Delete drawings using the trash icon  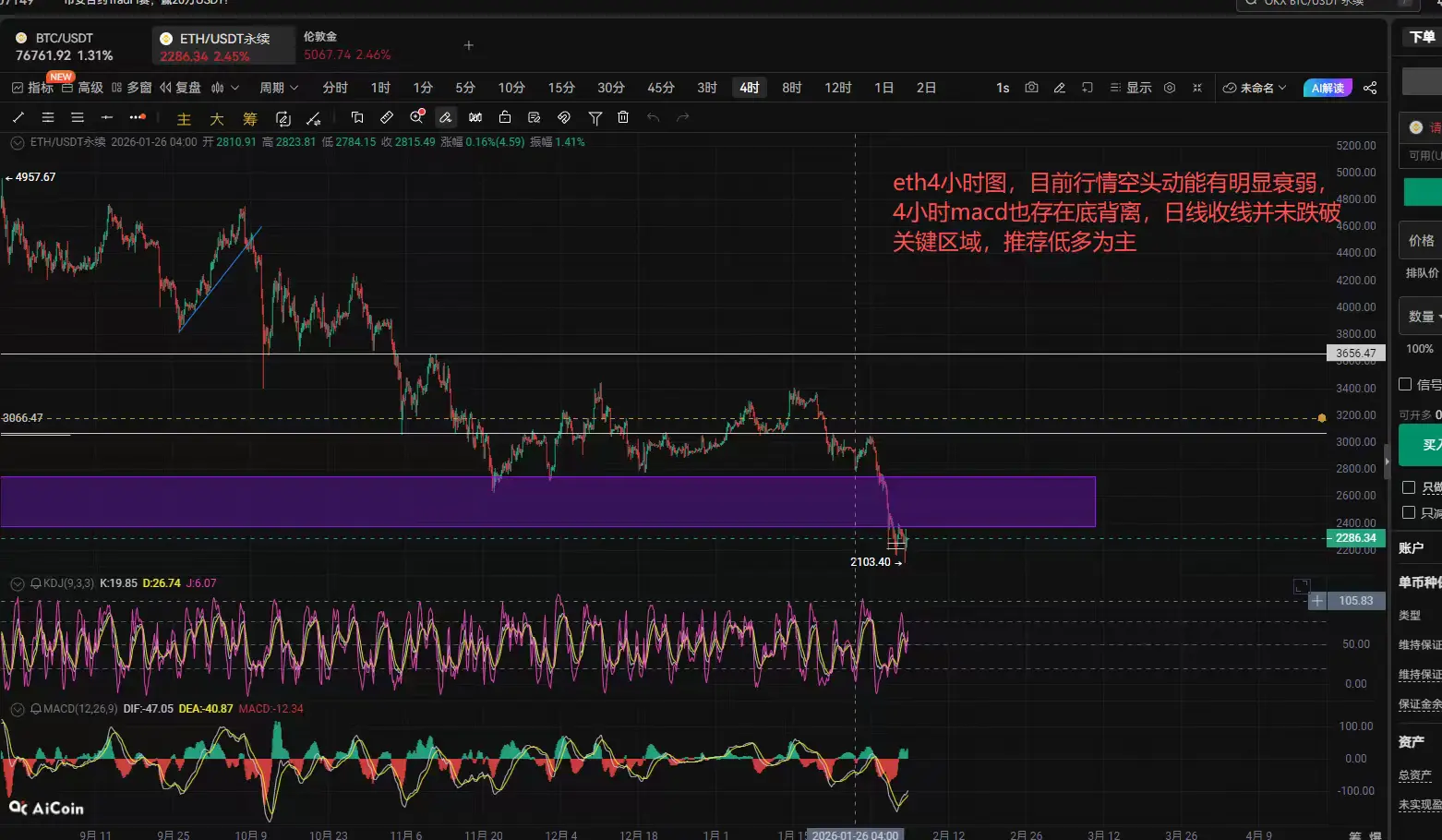(623, 117)
